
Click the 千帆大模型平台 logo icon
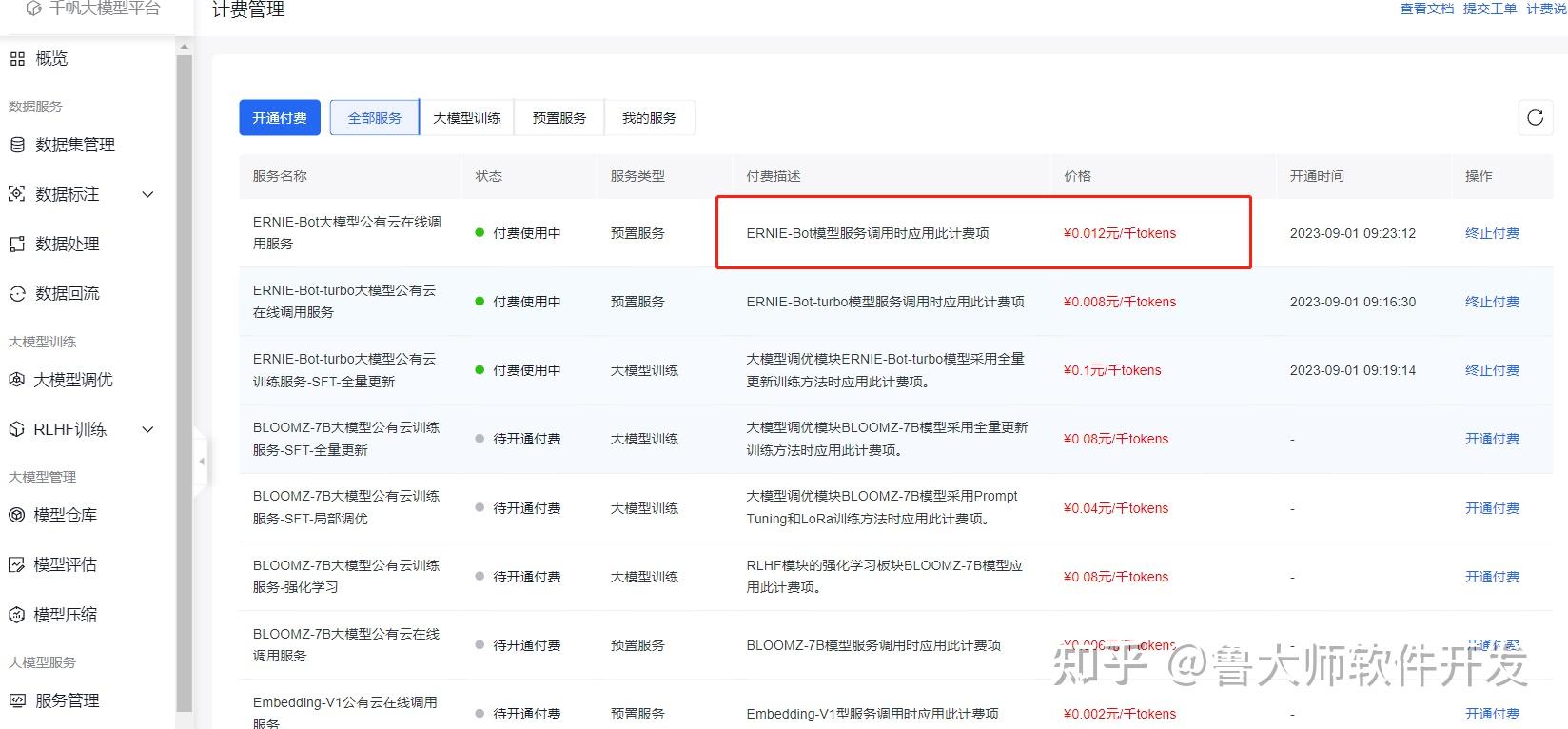(34, 9)
